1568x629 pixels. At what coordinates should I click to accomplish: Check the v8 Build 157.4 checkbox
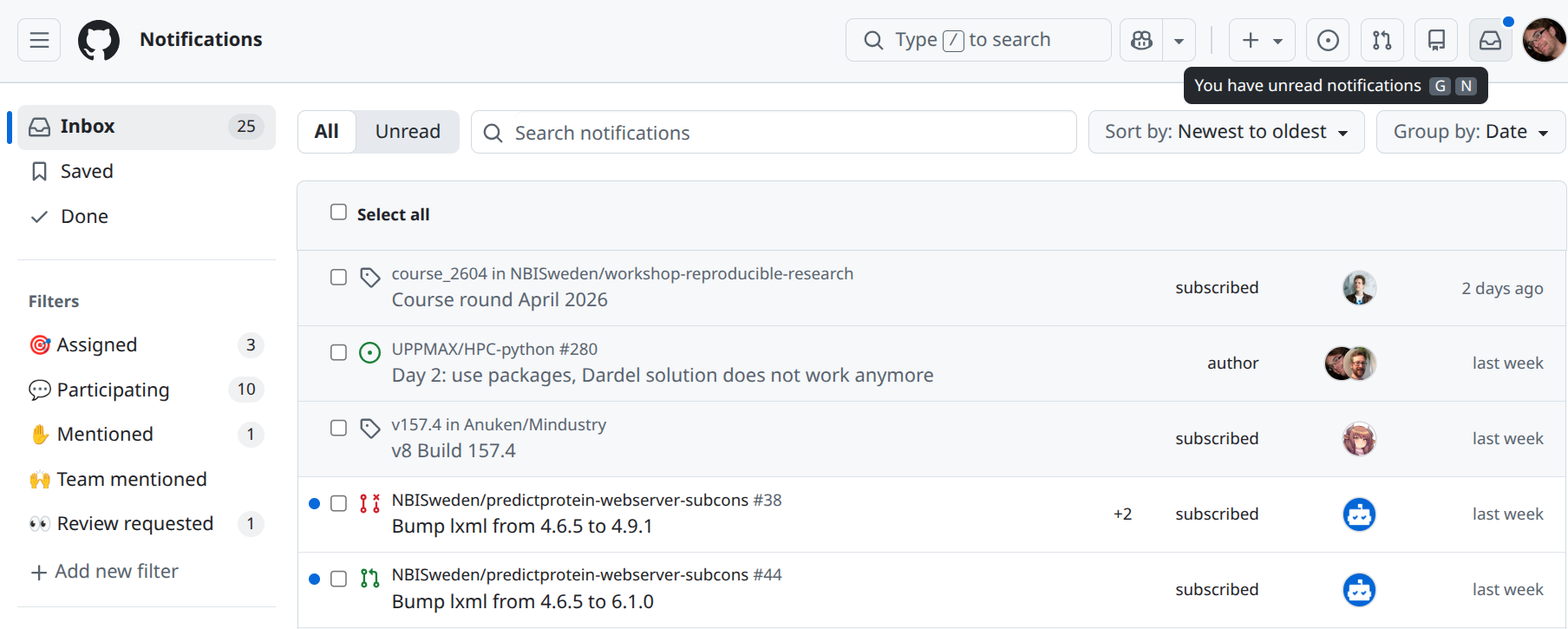click(x=338, y=429)
